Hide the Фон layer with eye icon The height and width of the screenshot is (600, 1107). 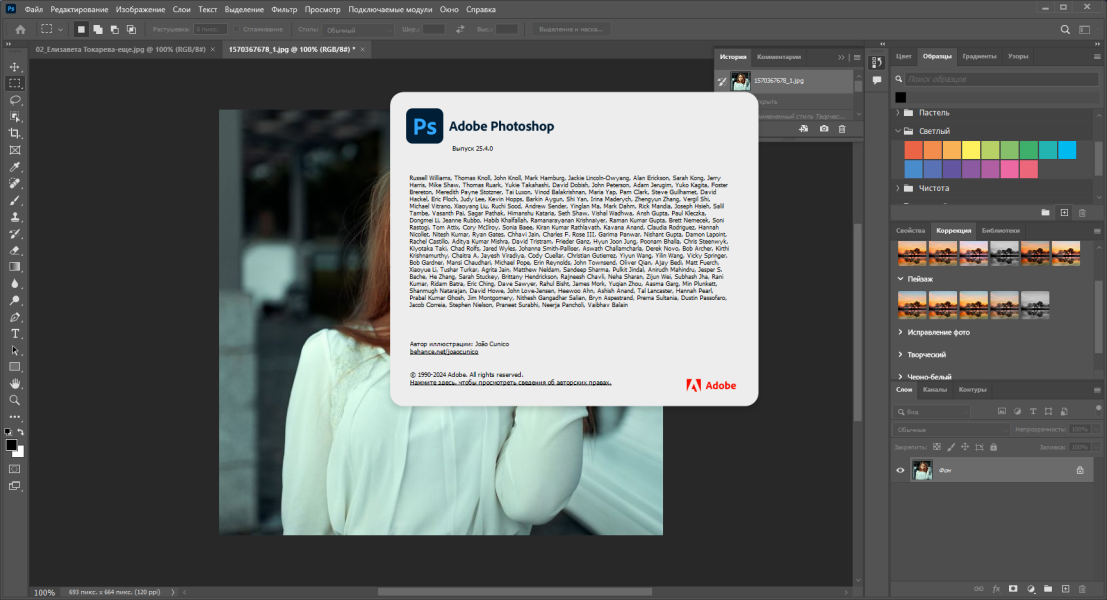click(900, 470)
